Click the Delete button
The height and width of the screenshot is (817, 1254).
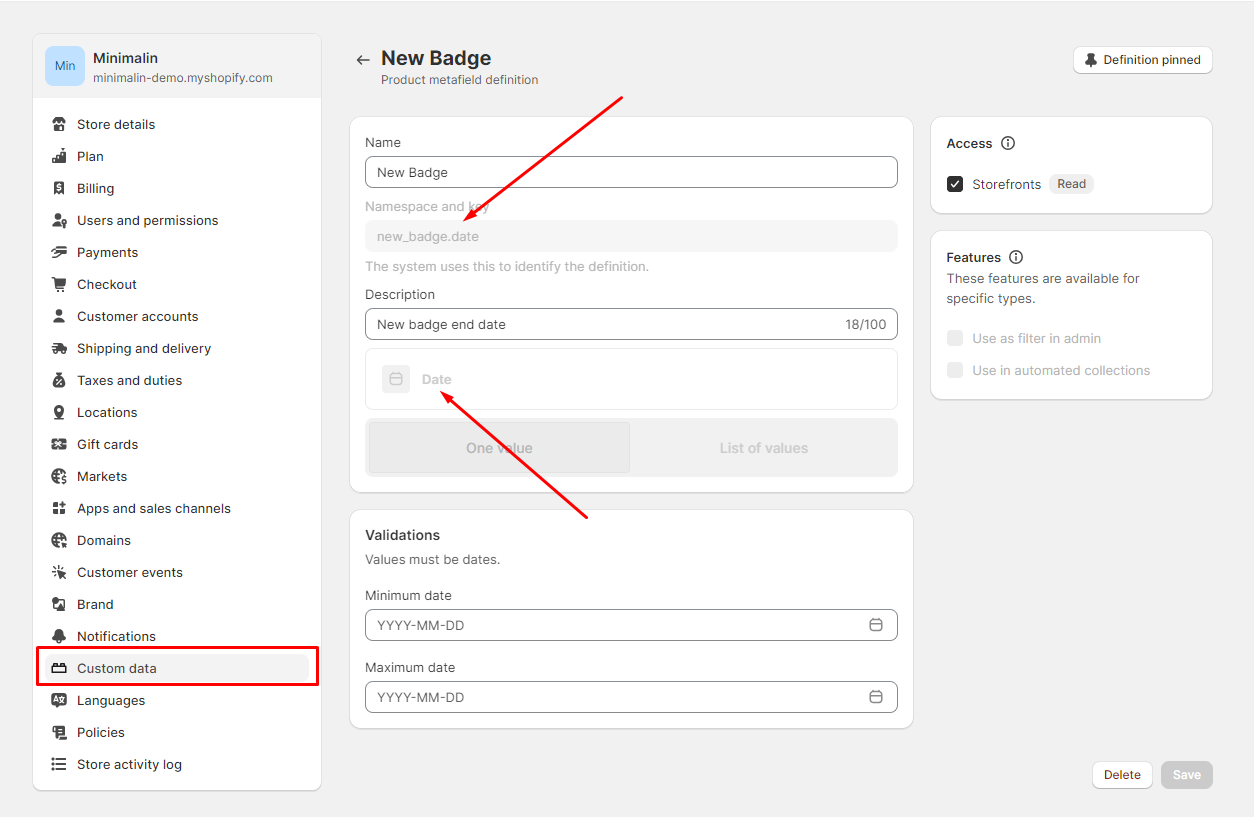[x=1122, y=775]
